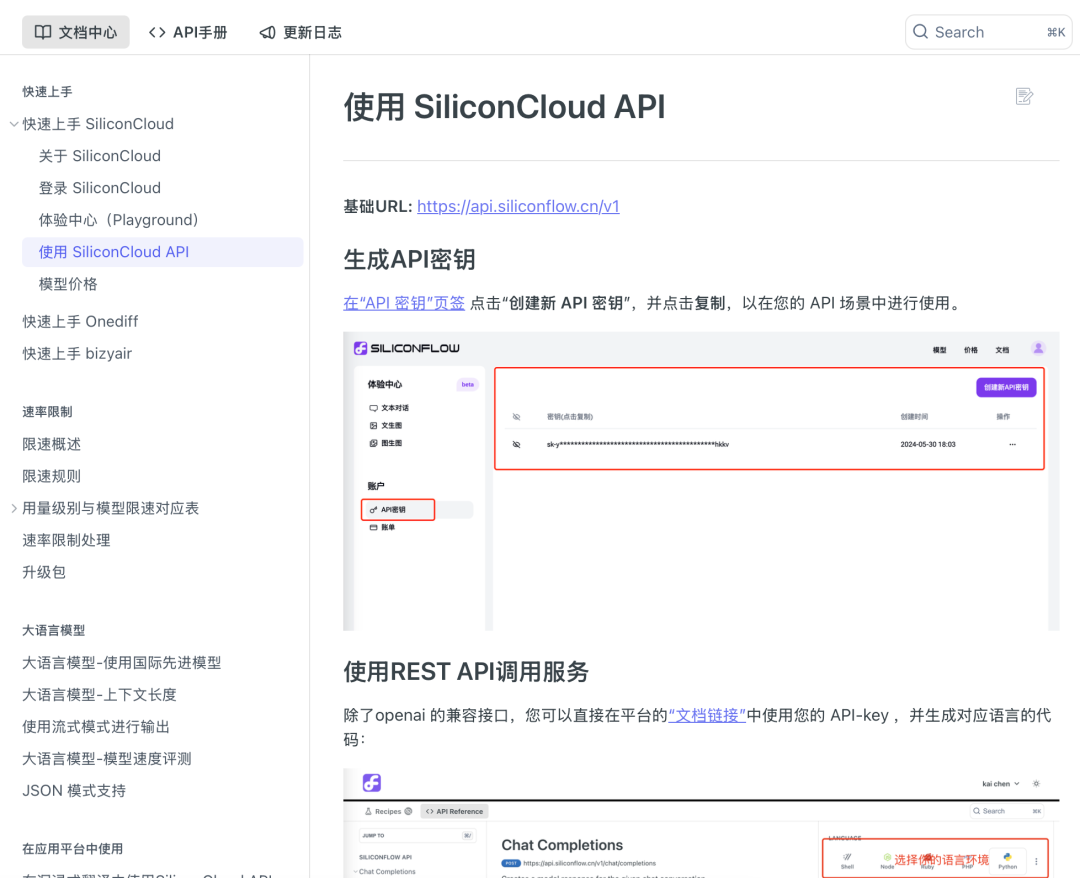This screenshot has height=878, width=1080.
Task: Open 升级包 page
Action: pyautogui.click(x=44, y=572)
